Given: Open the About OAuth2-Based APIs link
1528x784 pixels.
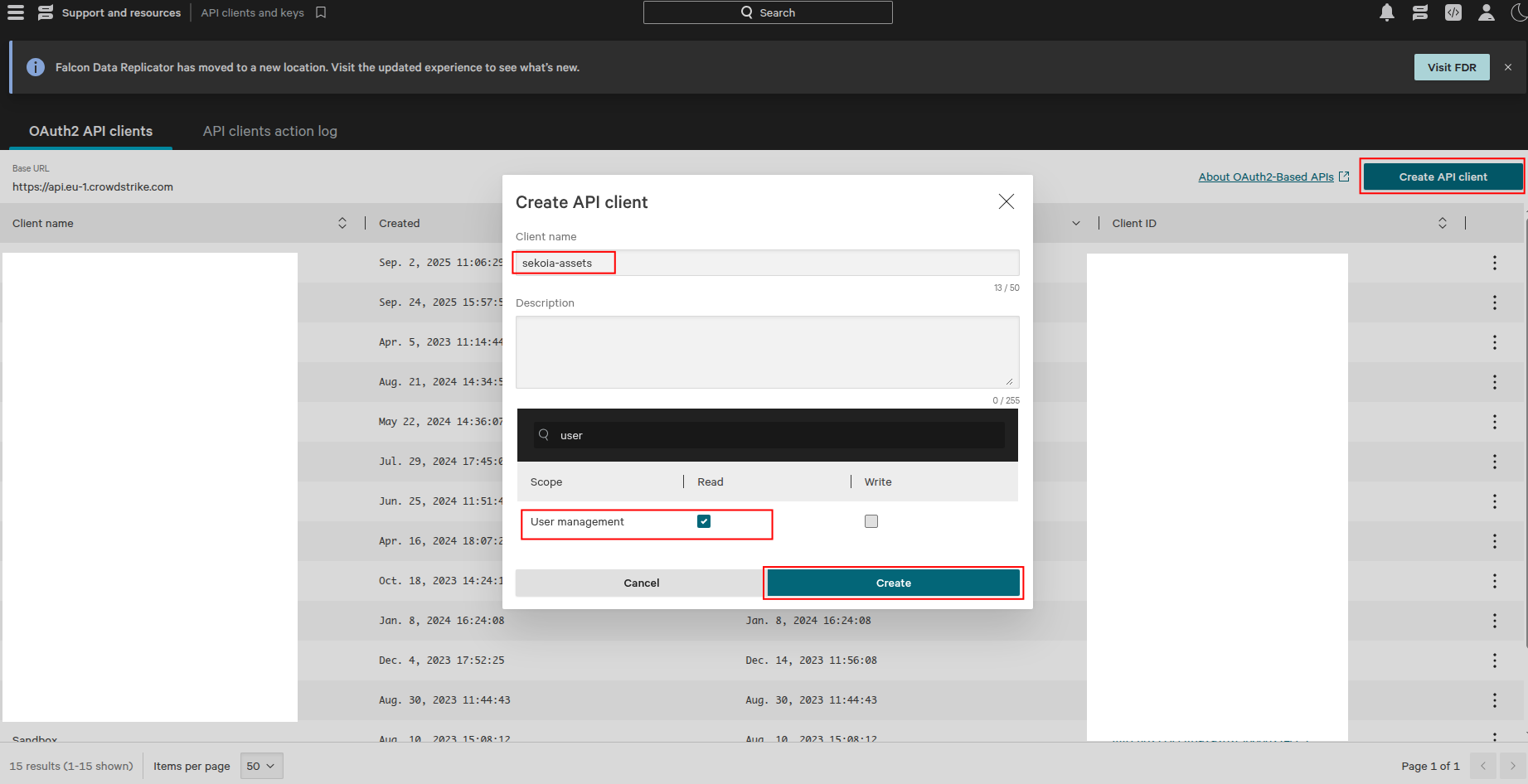Looking at the screenshot, I should pos(1266,177).
